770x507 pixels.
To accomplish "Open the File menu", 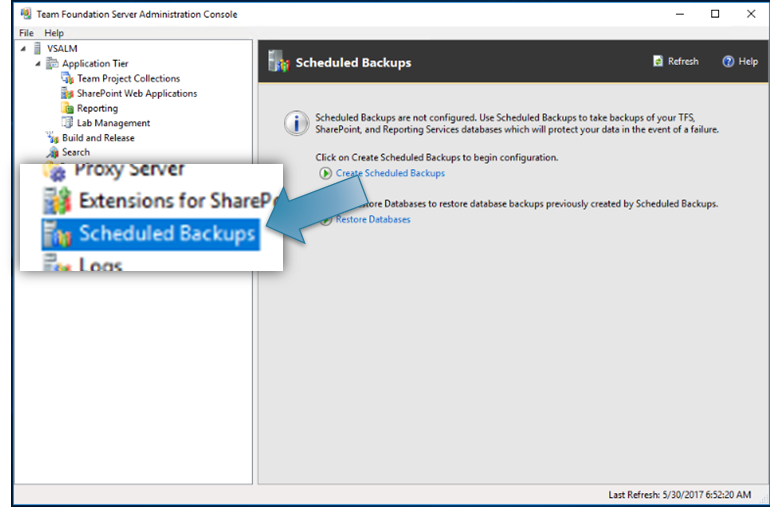I will [x=27, y=33].
